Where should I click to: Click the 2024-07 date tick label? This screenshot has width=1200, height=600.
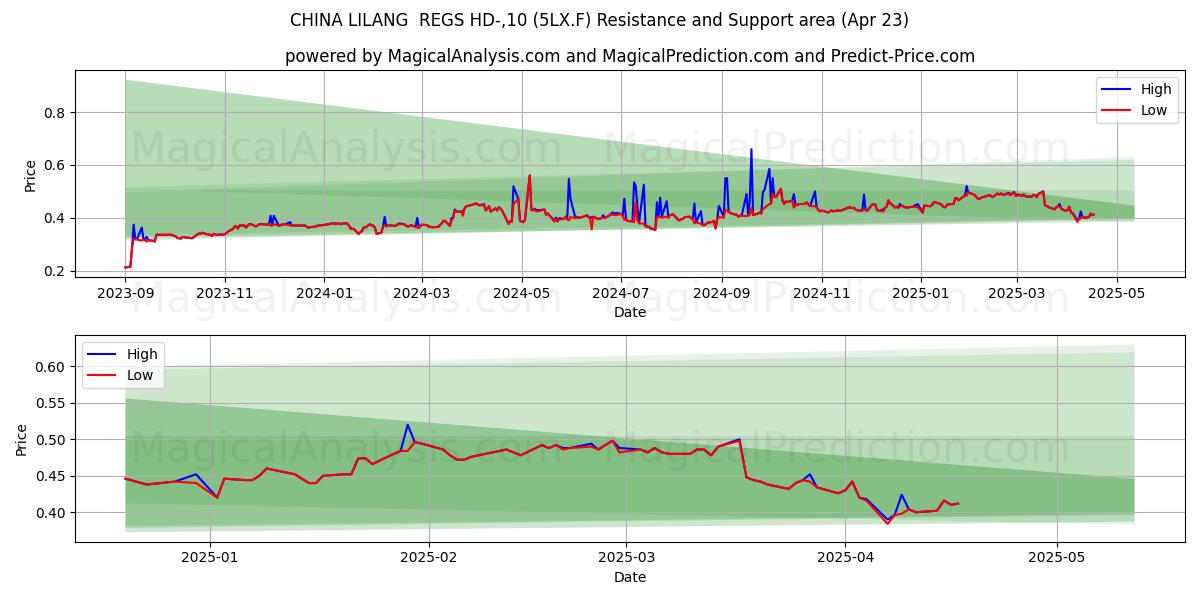[x=621, y=294]
